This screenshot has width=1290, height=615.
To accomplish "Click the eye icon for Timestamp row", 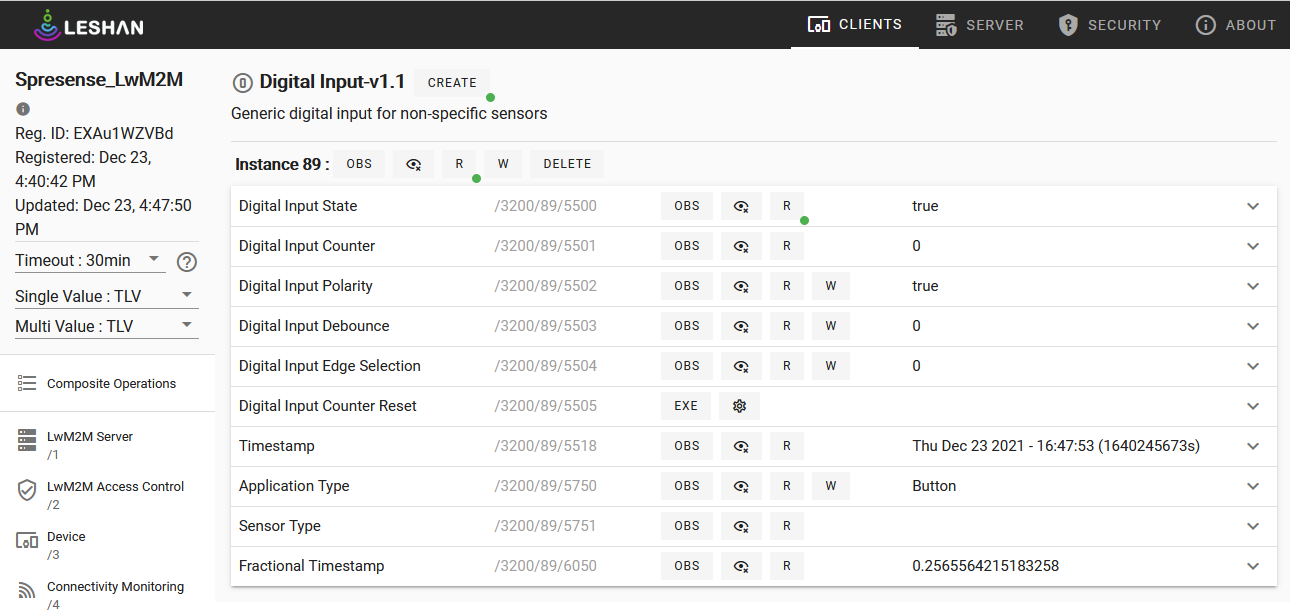I will pos(741,446).
